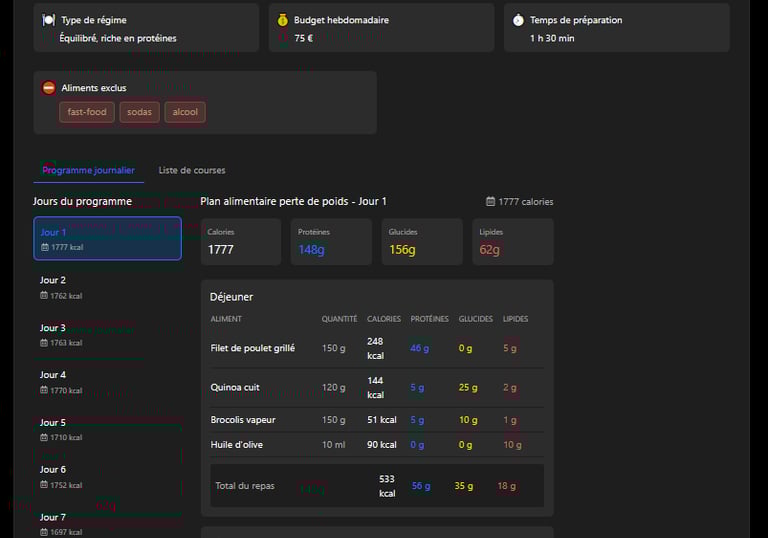Click the Jours du programme heading

(82, 201)
